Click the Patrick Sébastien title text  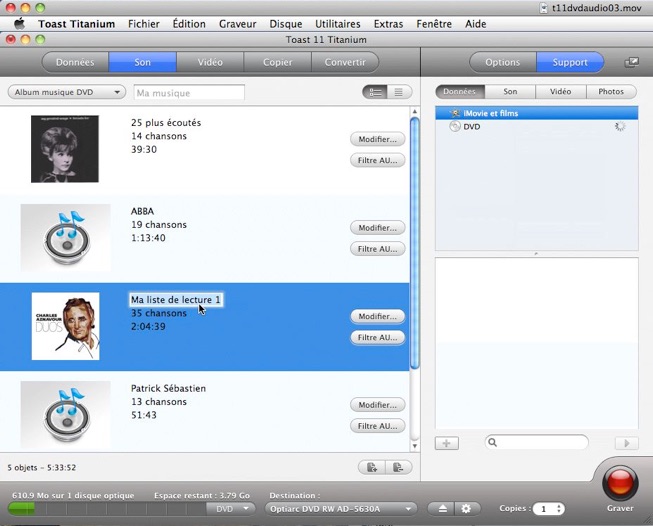coord(168,388)
